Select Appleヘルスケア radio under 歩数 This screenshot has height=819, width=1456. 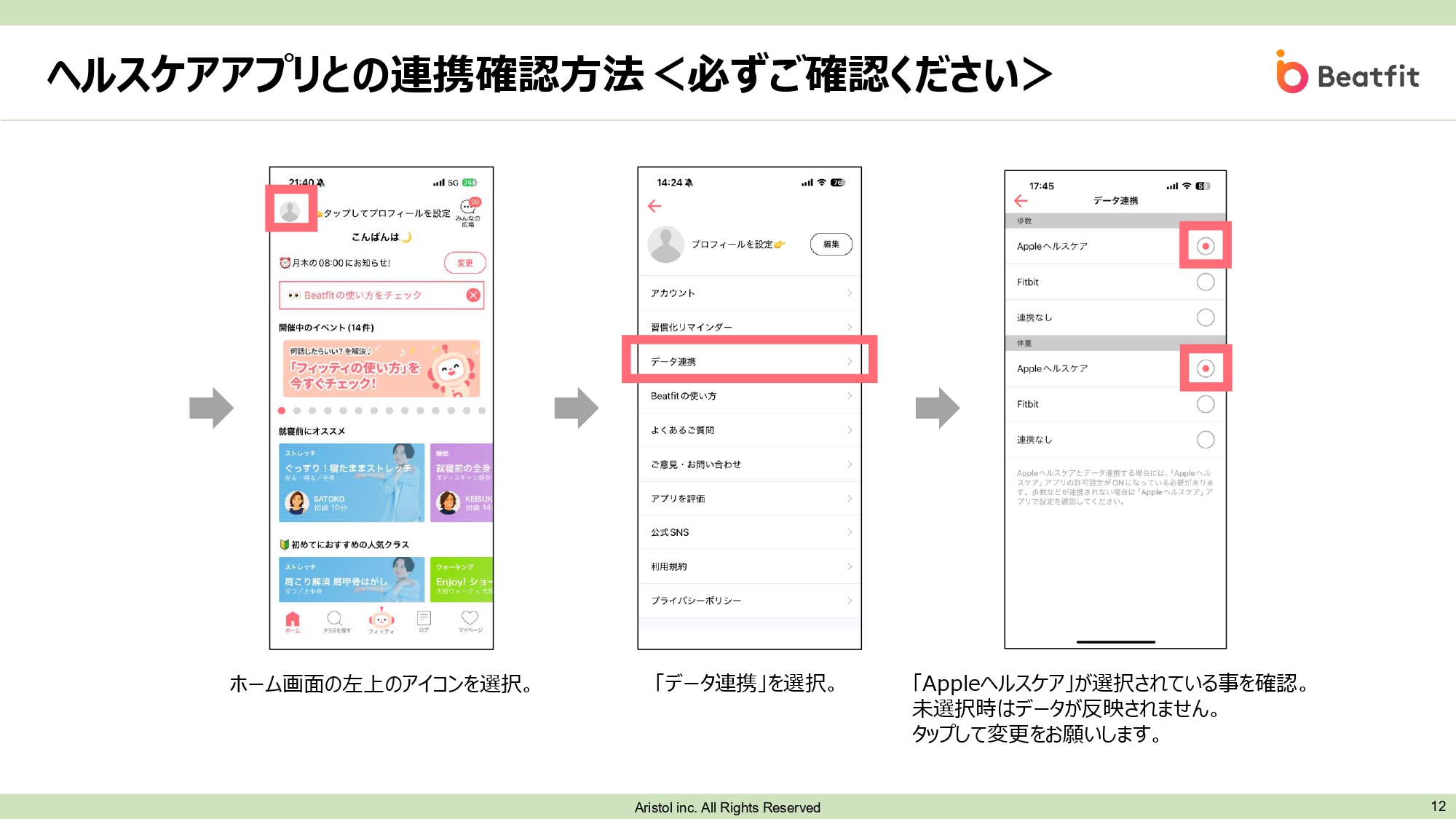coord(1205,246)
